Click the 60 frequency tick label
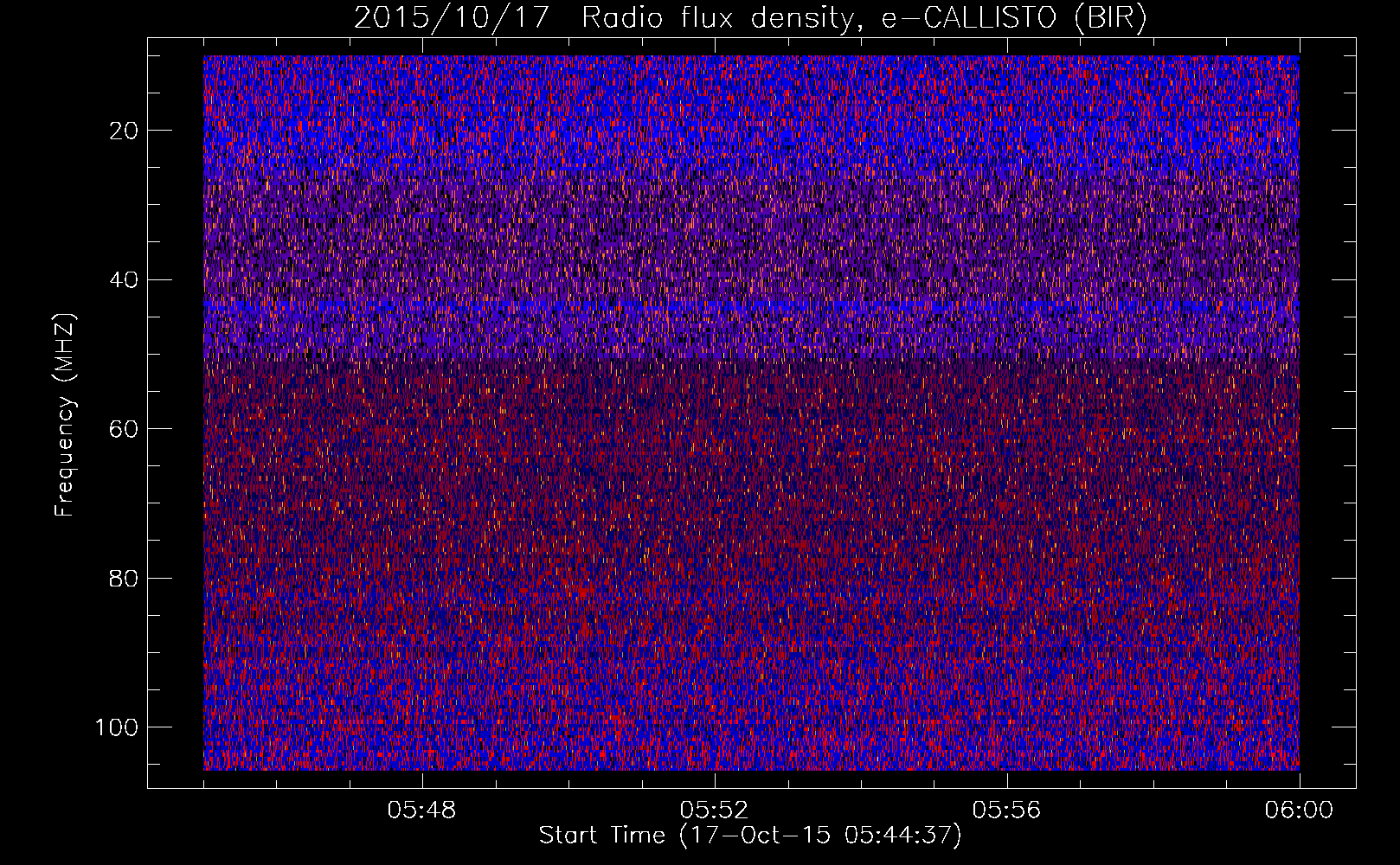The height and width of the screenshot is (865, 1400). [x=125, y=429]
